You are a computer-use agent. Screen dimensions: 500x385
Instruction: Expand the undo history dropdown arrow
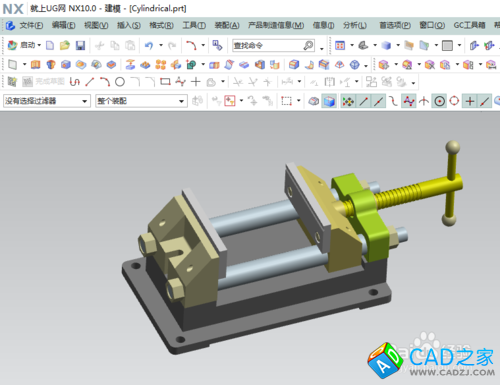click(x=161, y=45)
